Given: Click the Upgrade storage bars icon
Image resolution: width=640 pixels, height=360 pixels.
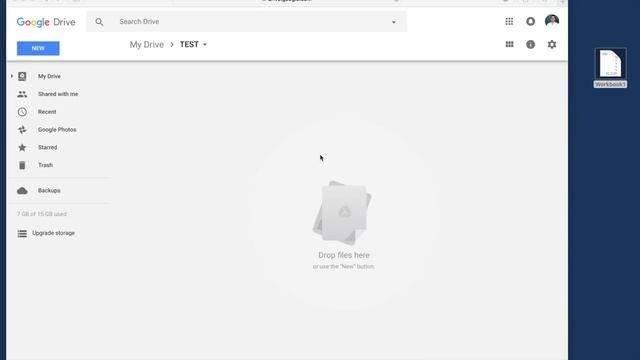Looking at the screenshot, I should coord(22,233).
